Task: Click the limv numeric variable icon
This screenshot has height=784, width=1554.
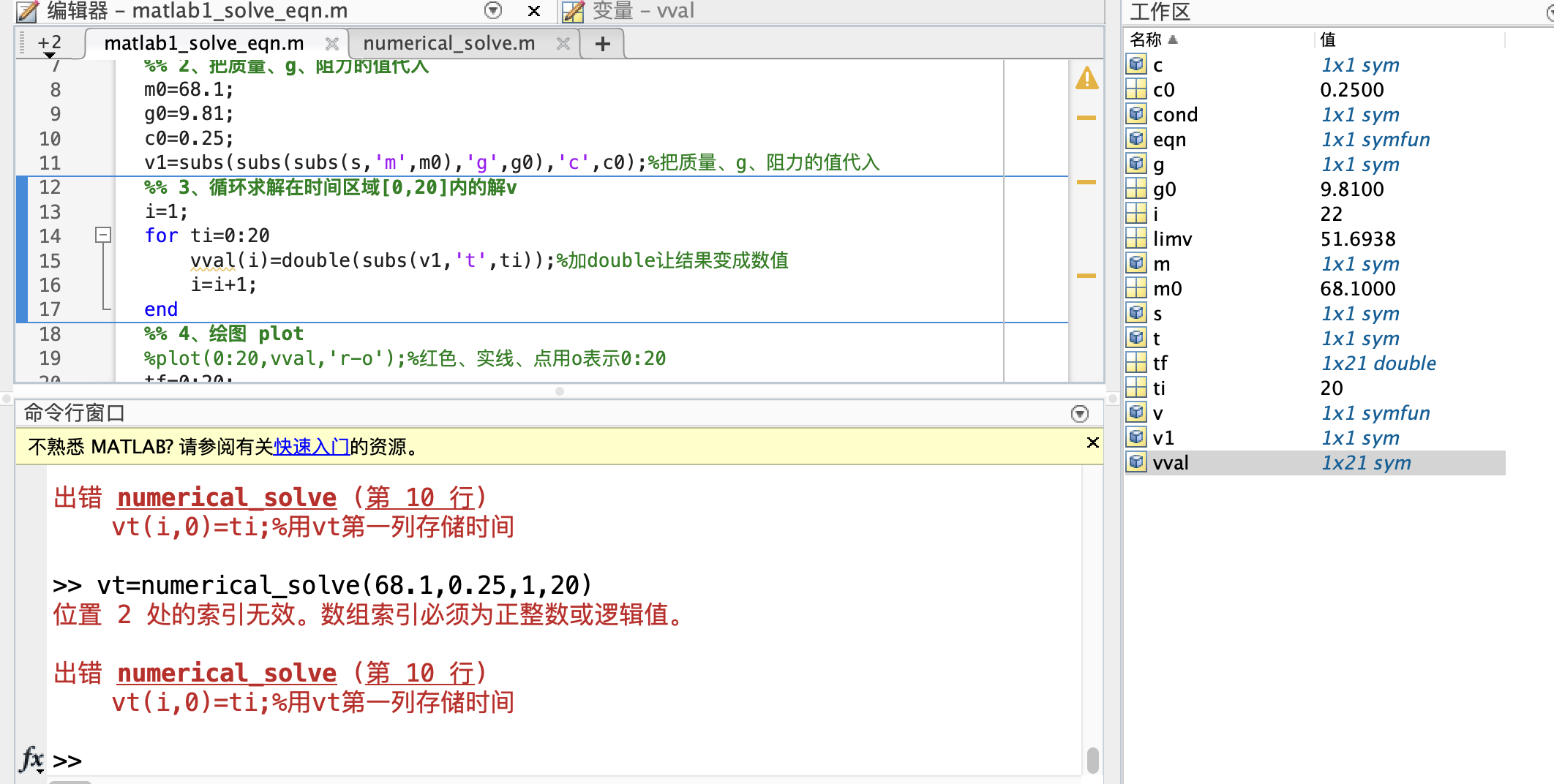Action: click(1136, 238)
